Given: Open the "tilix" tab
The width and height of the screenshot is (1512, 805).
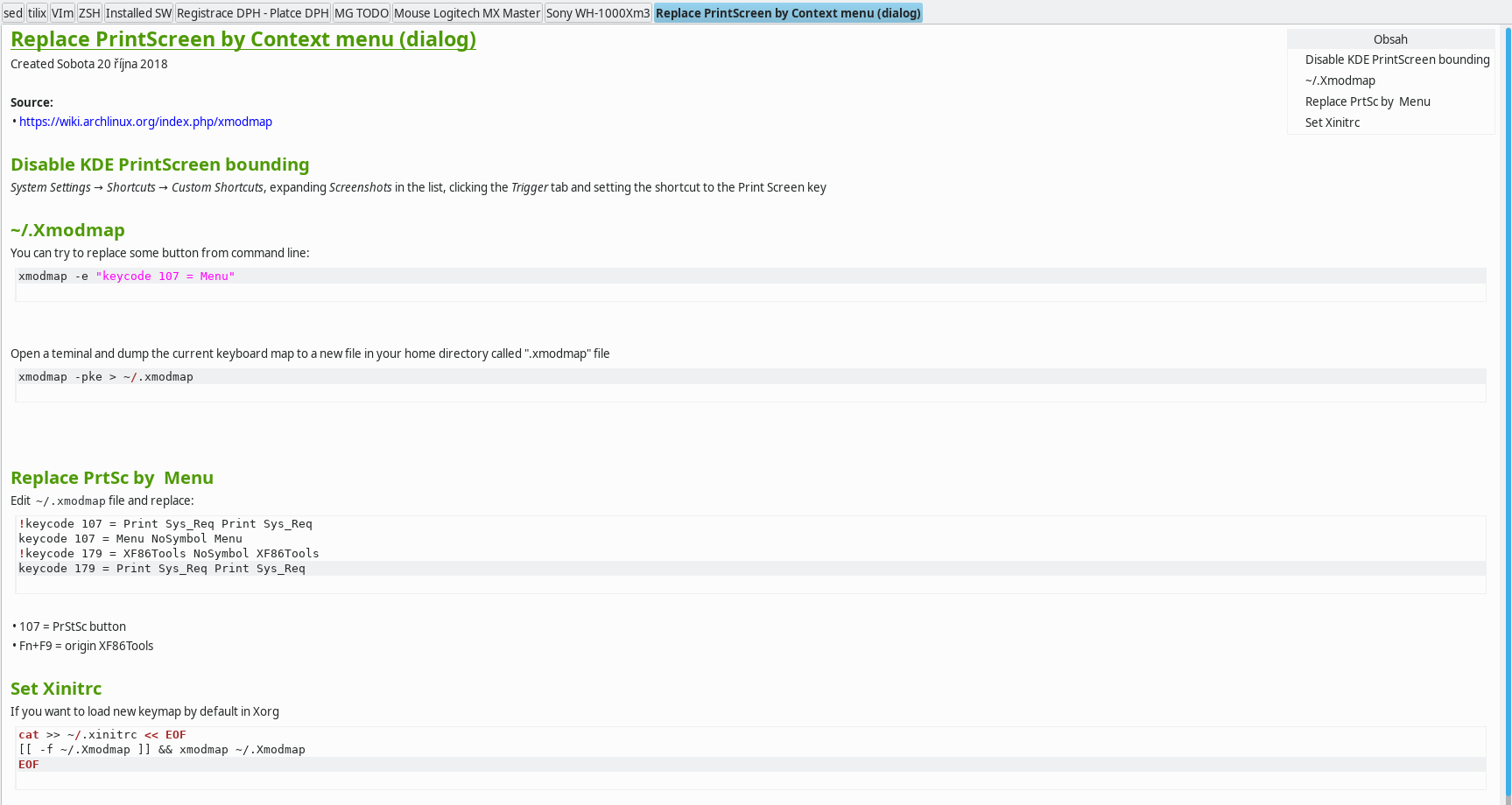Looking at the screenshot, I should click(37, 12).
